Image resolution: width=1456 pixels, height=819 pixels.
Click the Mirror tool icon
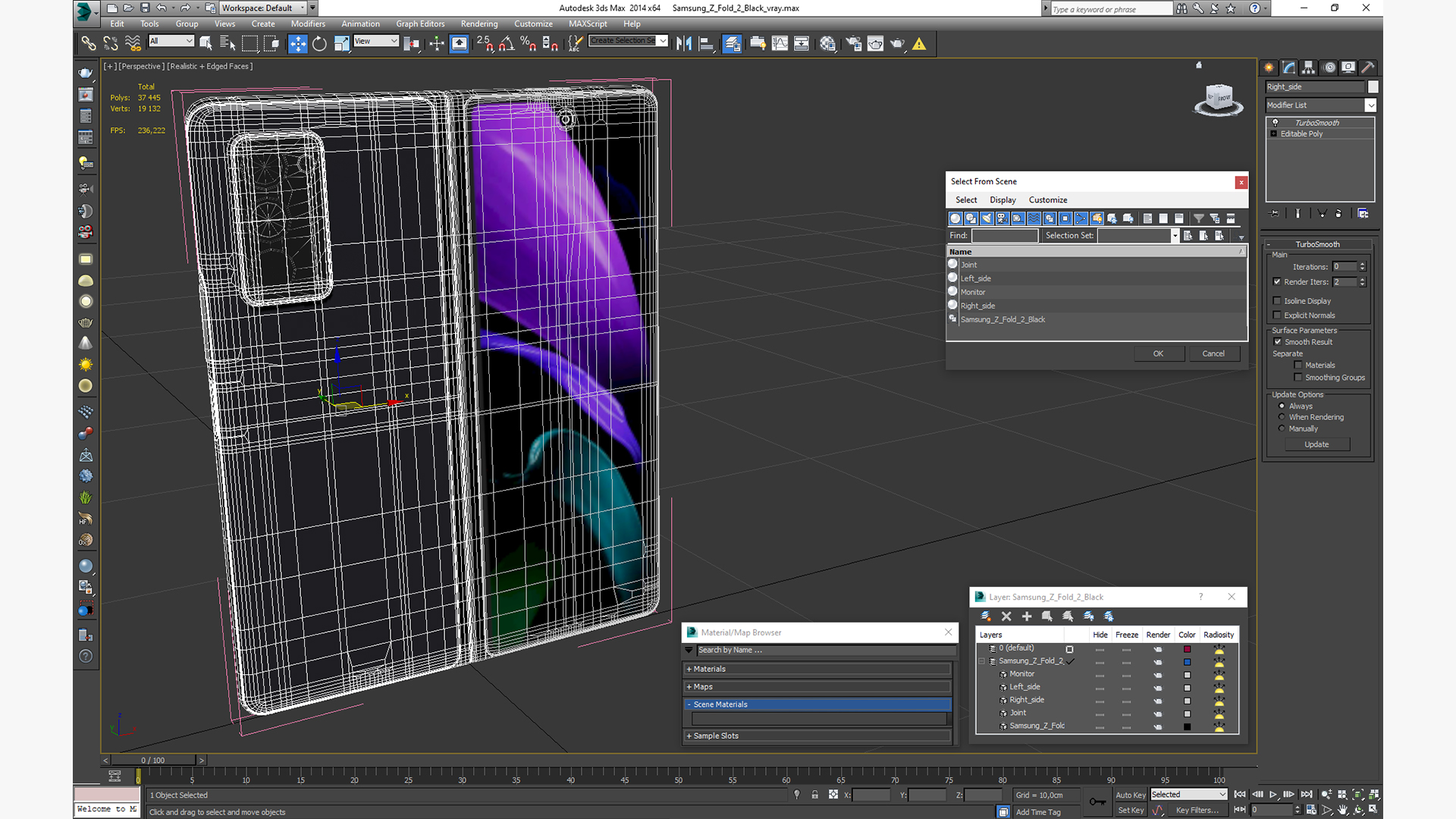click(684, 44)
